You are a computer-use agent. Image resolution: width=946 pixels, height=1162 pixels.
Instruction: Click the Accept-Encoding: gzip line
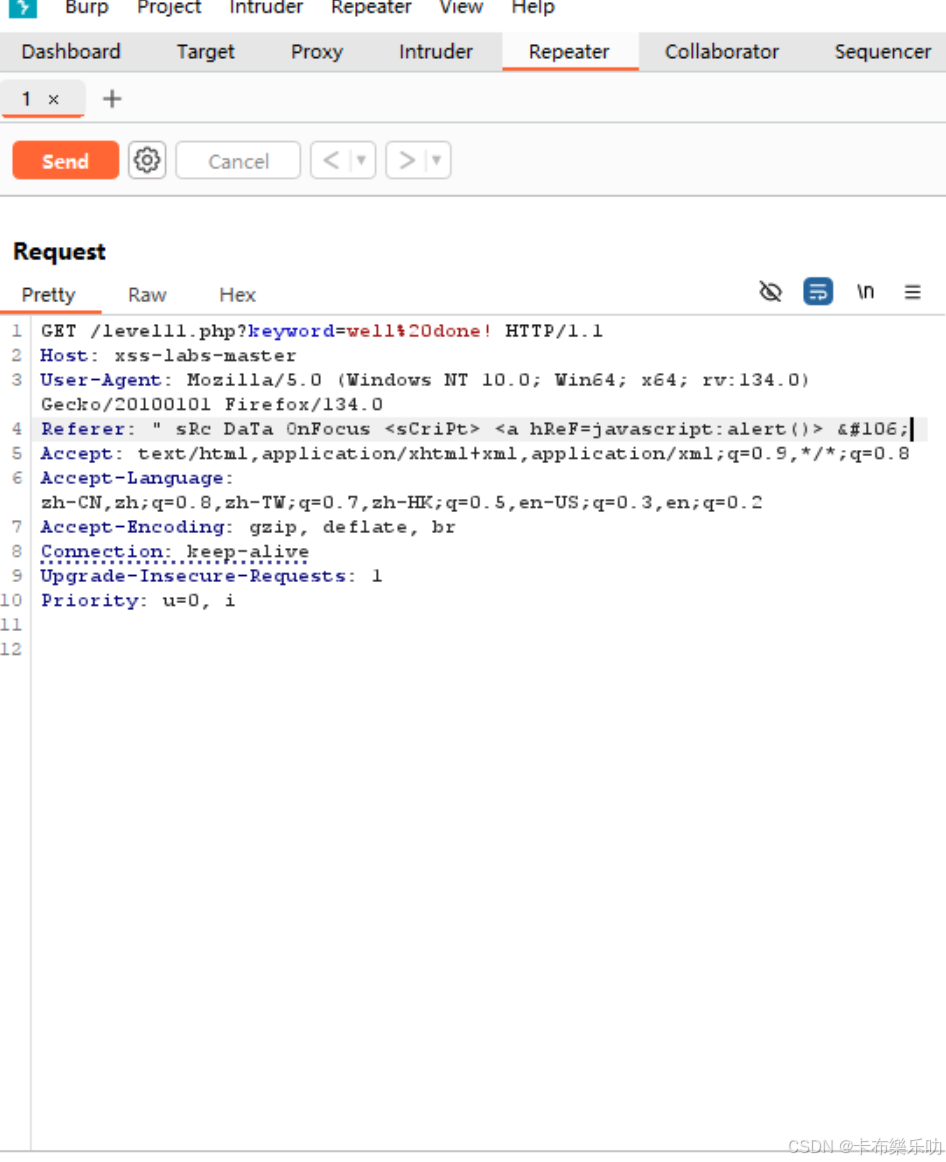pyautogui.click(x=248, y=527)
